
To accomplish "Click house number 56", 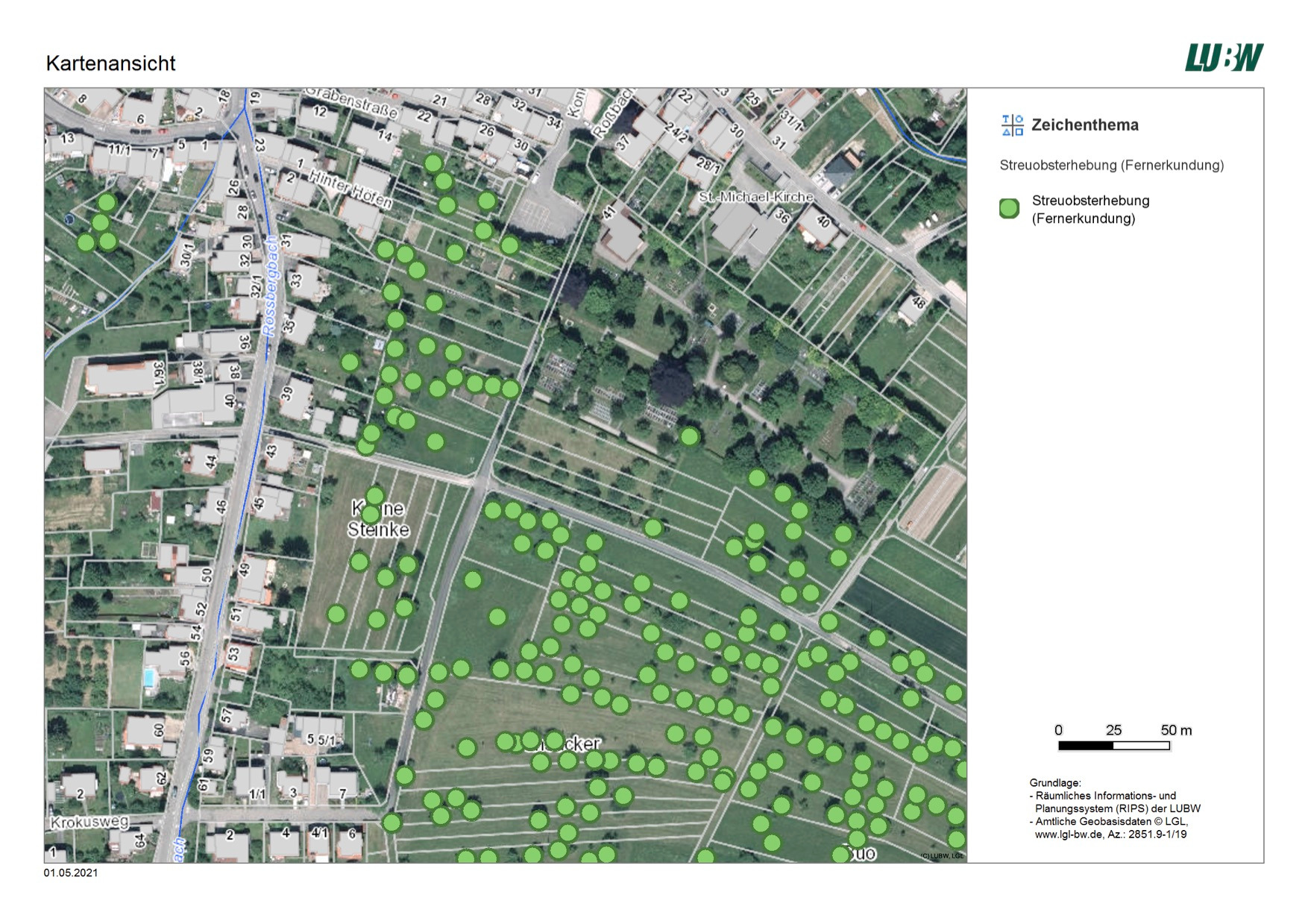I will [185, 658].
